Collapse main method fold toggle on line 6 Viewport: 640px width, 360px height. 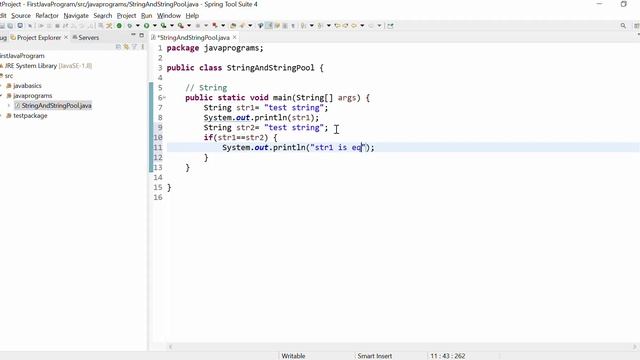164,98
